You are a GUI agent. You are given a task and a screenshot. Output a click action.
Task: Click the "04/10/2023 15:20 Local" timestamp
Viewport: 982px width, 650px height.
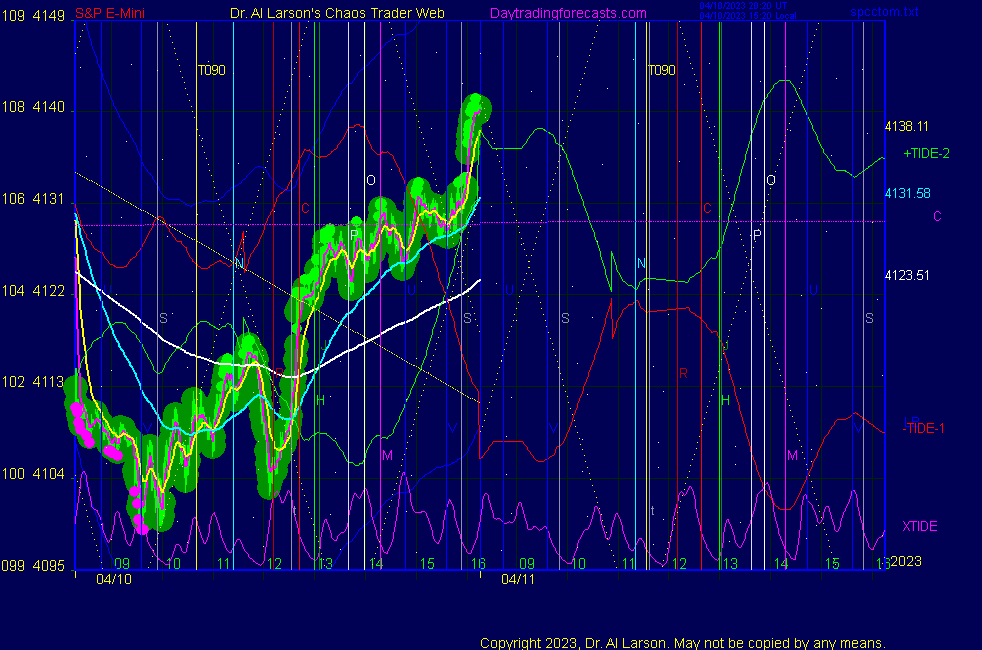[x=748, y=16]
